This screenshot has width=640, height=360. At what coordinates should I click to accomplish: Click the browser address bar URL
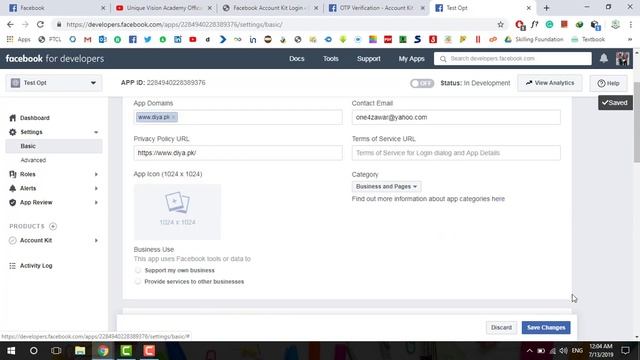(x=174, y=24)
